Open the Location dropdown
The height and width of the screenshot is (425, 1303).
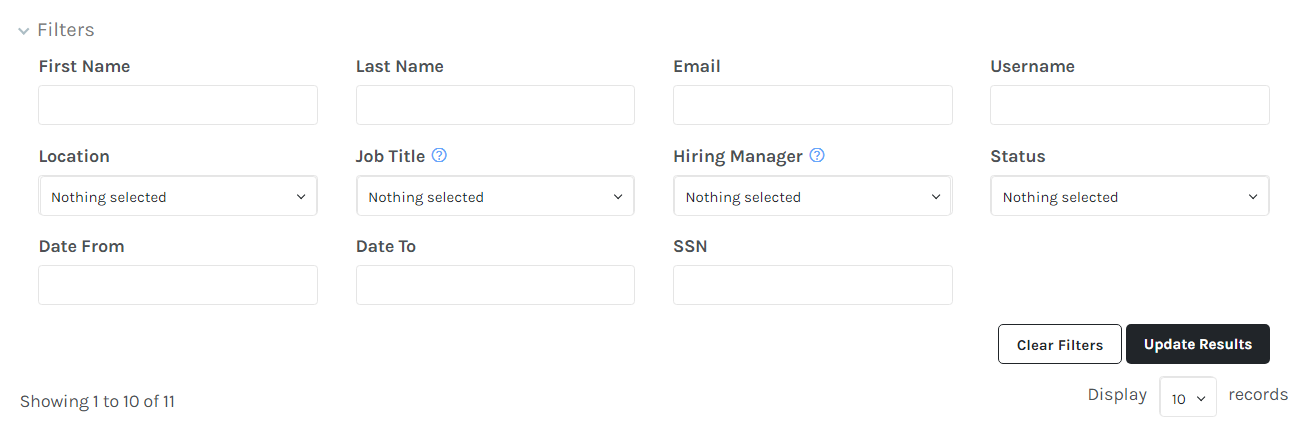[178, 196]
